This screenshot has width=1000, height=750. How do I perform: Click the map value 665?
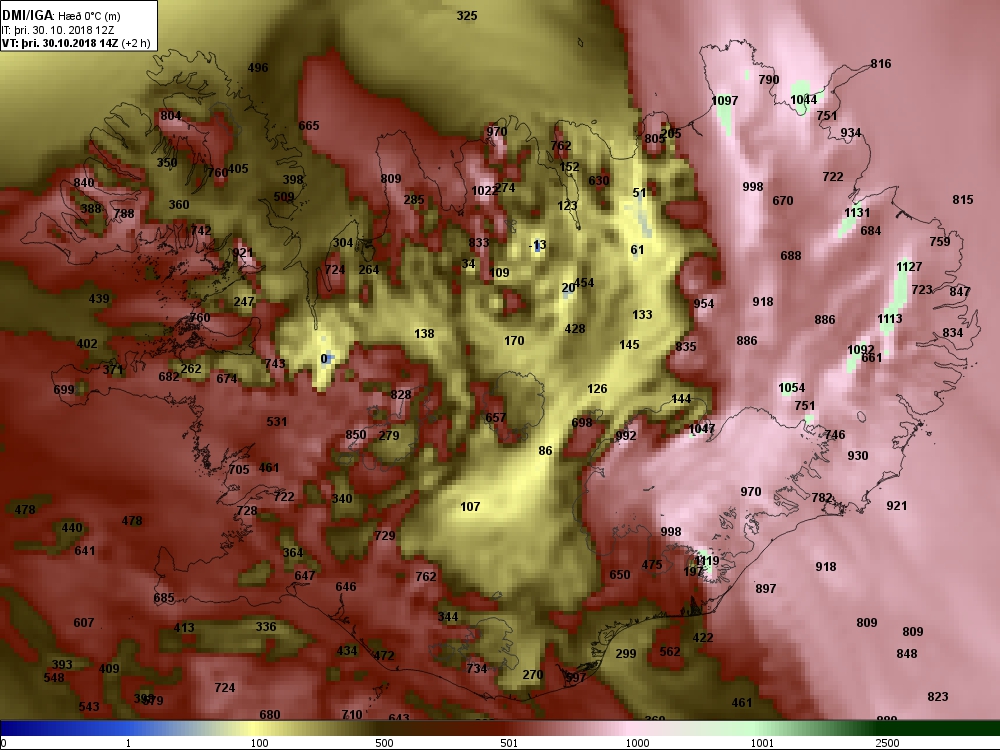[309, 125]
